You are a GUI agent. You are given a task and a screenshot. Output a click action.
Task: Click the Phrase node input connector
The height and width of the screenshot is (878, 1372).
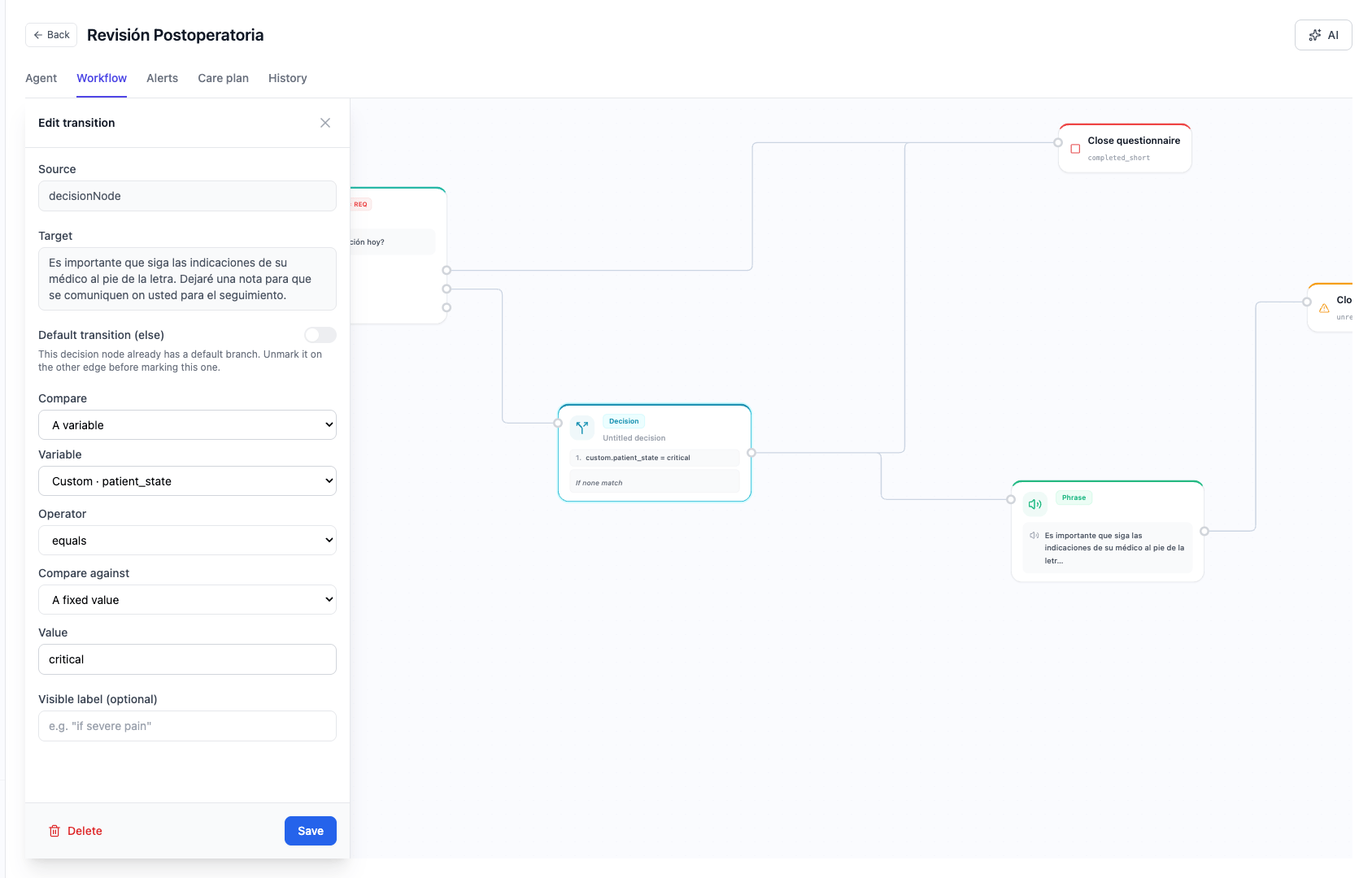point(1011,499)
